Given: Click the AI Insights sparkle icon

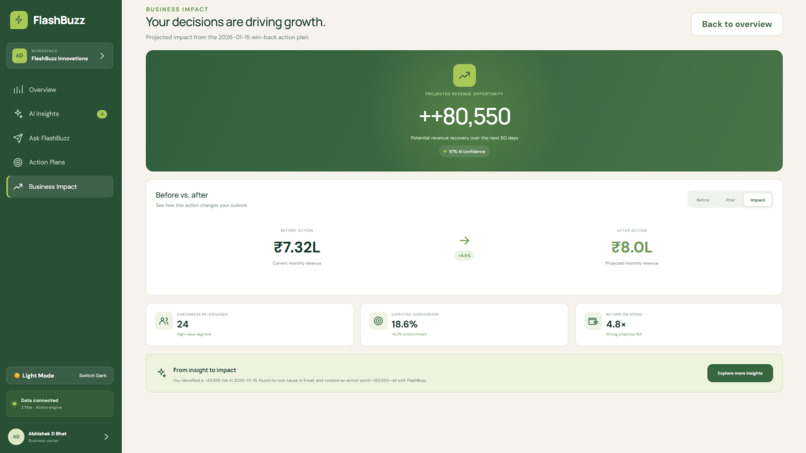Looking at the screenshot, I should click(x=18, y=114).
